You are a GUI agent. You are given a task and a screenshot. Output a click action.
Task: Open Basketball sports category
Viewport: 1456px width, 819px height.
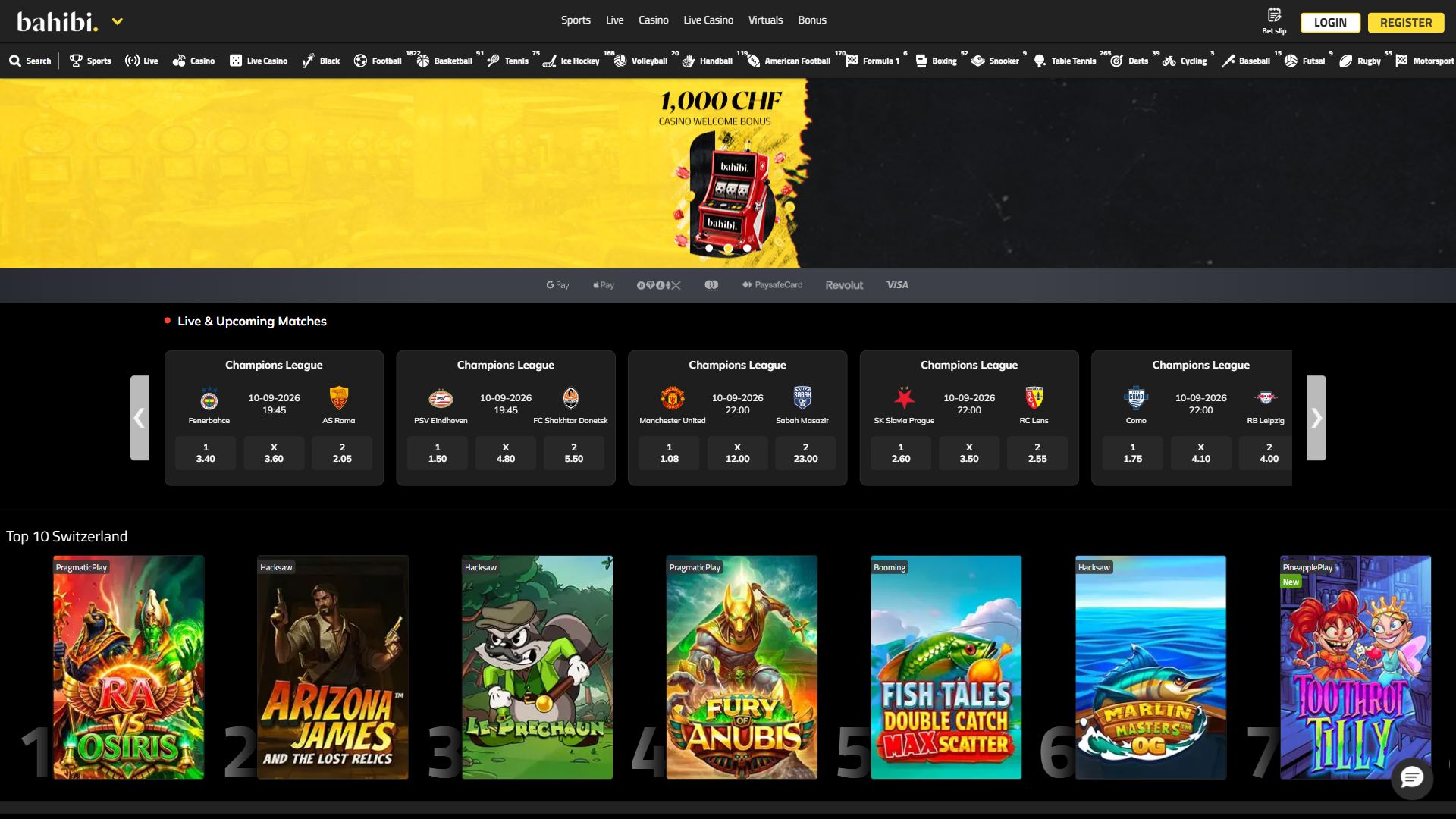click(x=444, y=61)
